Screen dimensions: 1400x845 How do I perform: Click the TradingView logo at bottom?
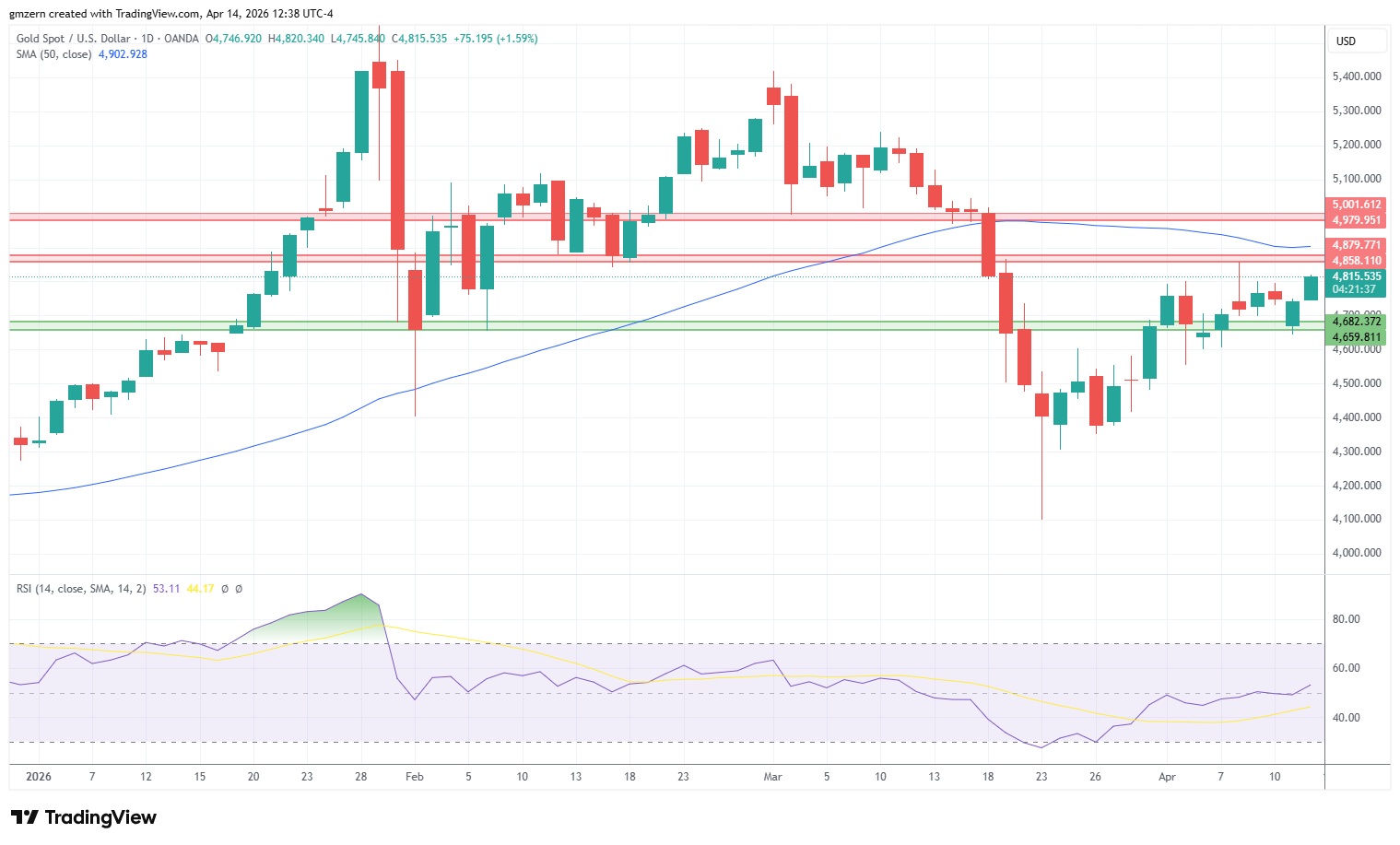tap(83, 817)
